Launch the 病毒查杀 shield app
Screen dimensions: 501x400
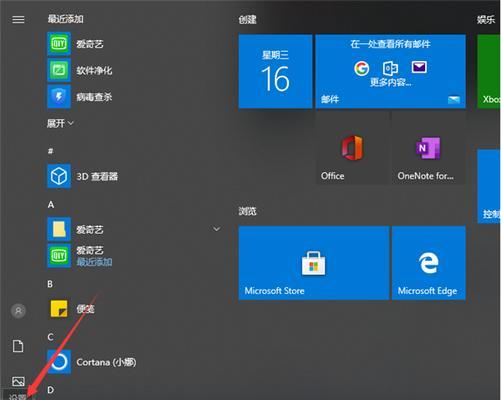pos(133,97)
